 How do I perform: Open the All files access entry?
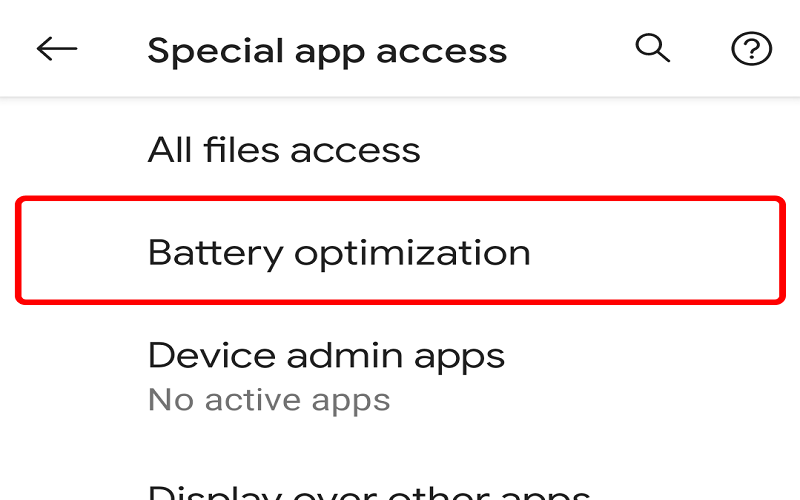(400, 150)
